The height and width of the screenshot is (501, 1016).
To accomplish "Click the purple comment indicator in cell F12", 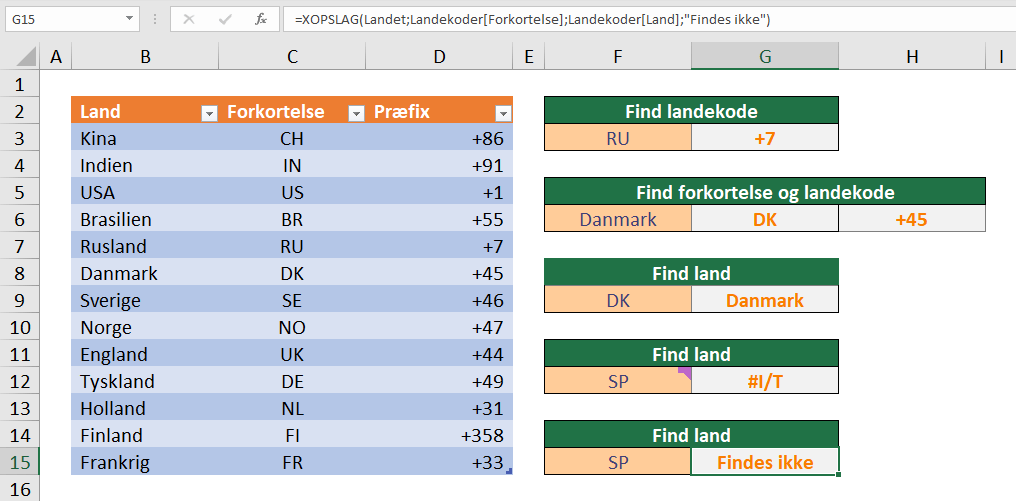I will [685, 373].
